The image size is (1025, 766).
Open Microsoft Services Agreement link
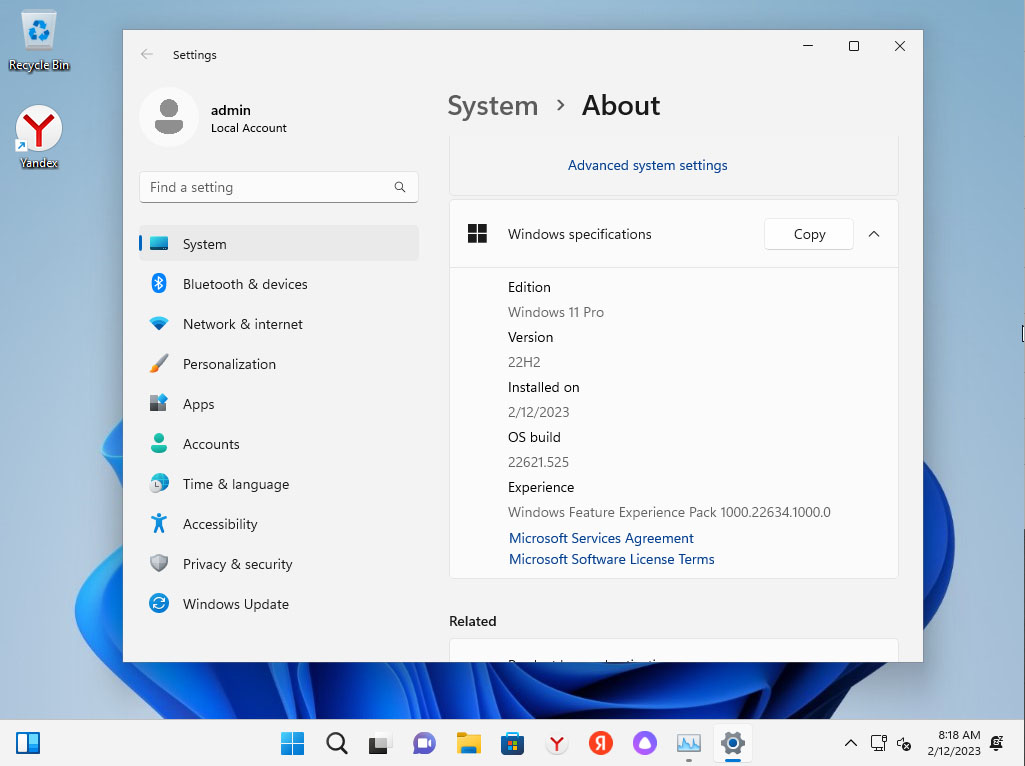click(x=601, y=538)
